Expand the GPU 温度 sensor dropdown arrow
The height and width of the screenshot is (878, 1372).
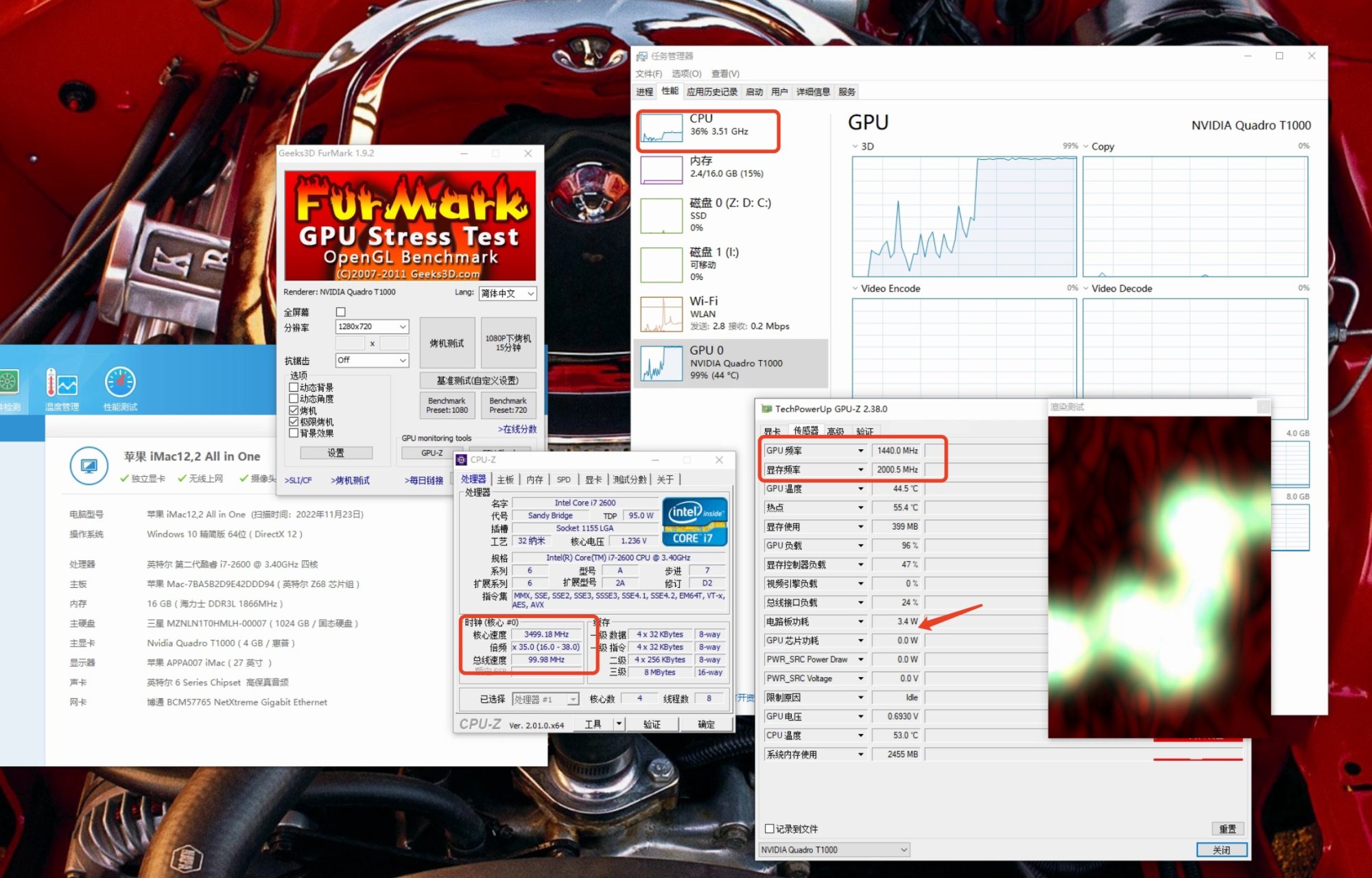(860, 489)
